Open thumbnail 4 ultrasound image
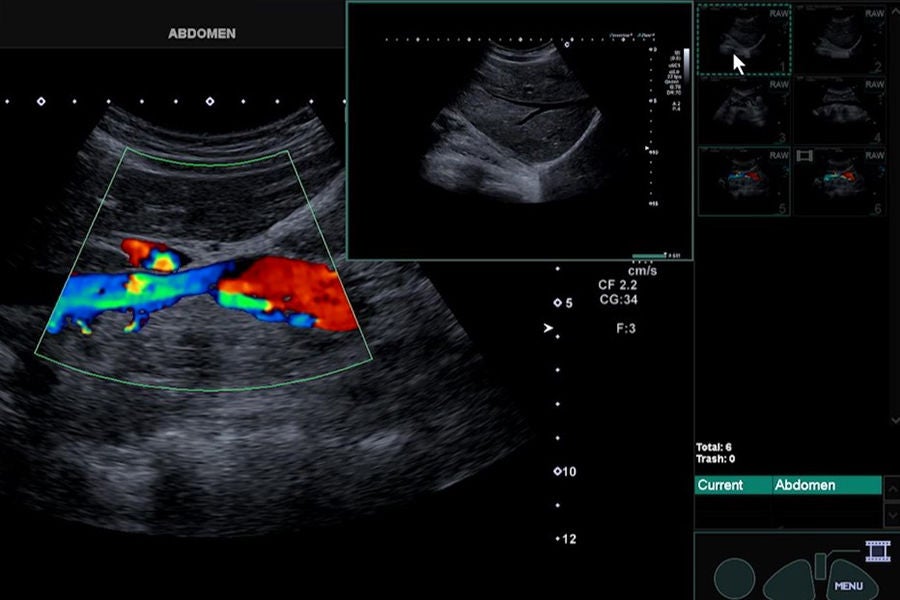 tap(840, 111)
